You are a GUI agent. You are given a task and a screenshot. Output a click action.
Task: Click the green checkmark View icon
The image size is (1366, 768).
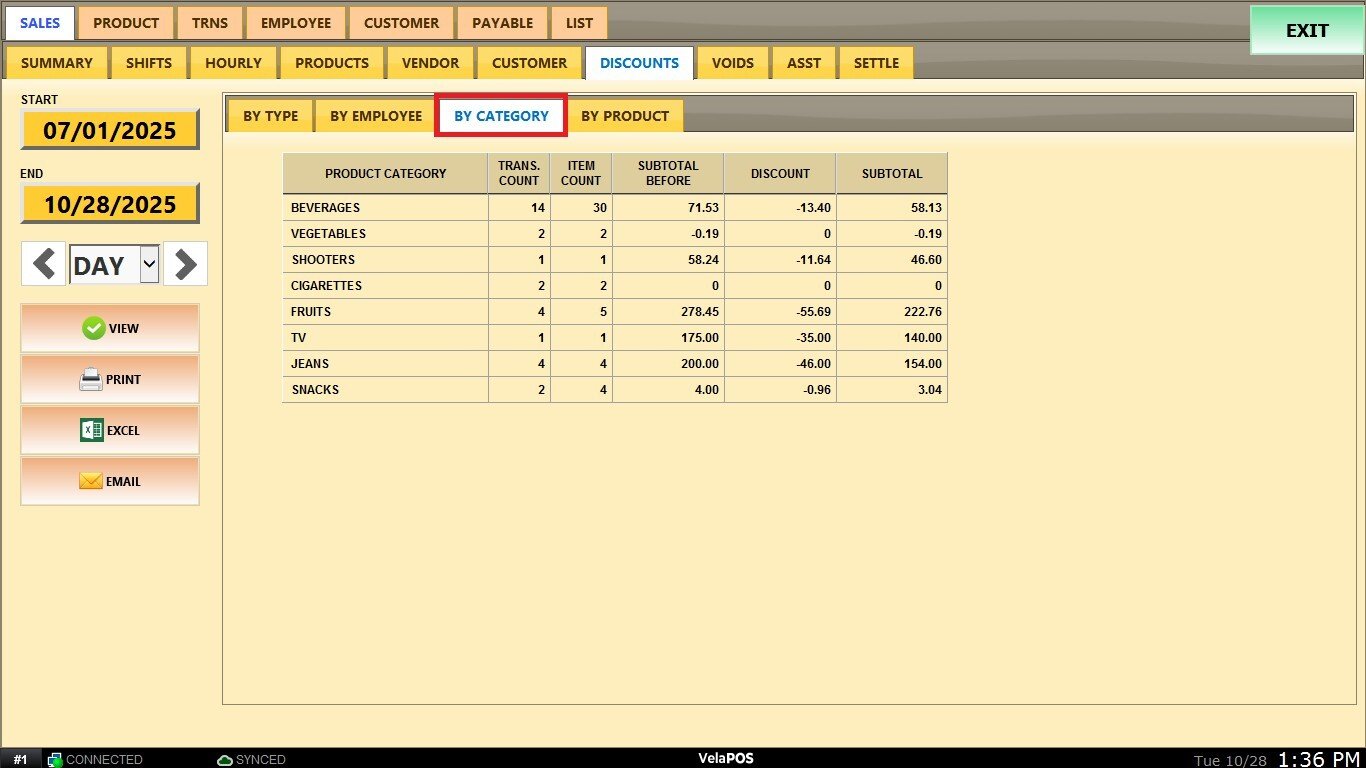pyautogui.click(x=94, y=328)
